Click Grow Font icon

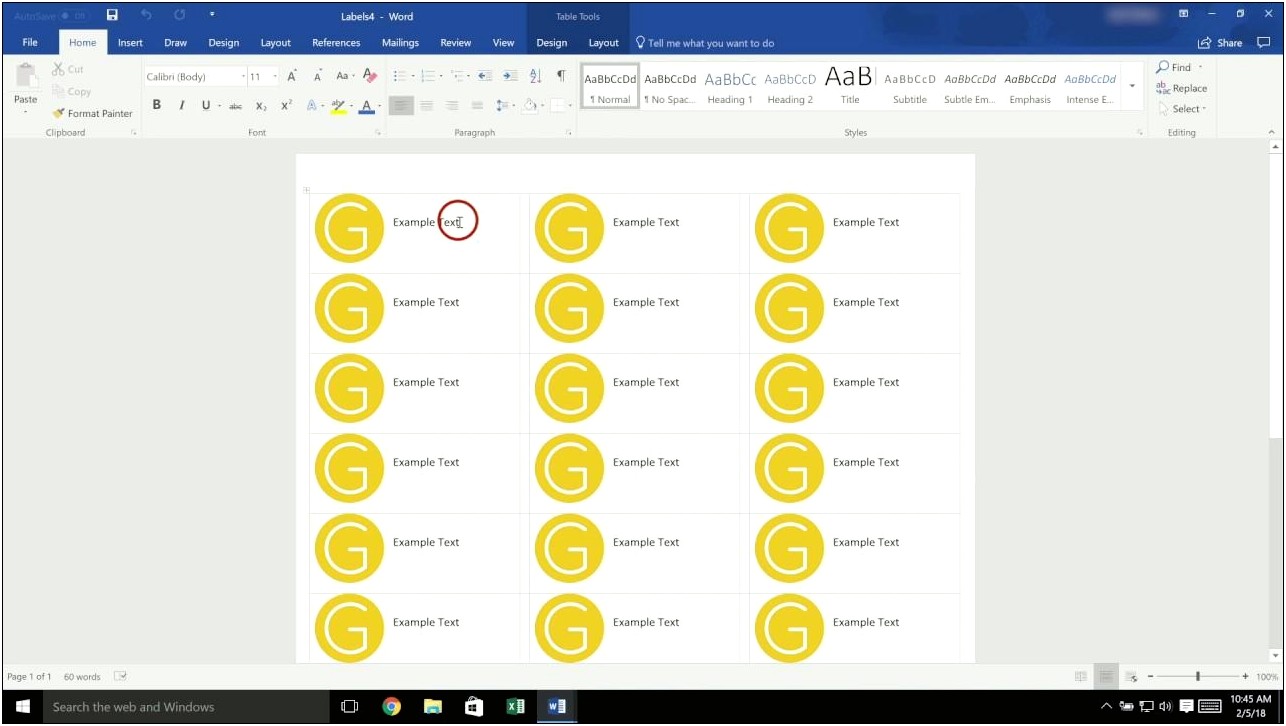click(292, 76)
